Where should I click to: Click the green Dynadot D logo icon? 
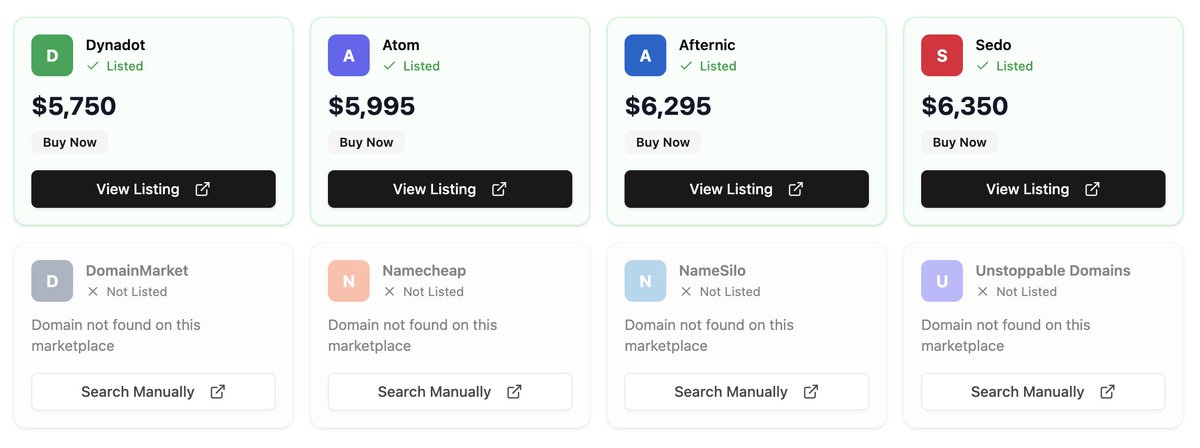coord(52,55)
